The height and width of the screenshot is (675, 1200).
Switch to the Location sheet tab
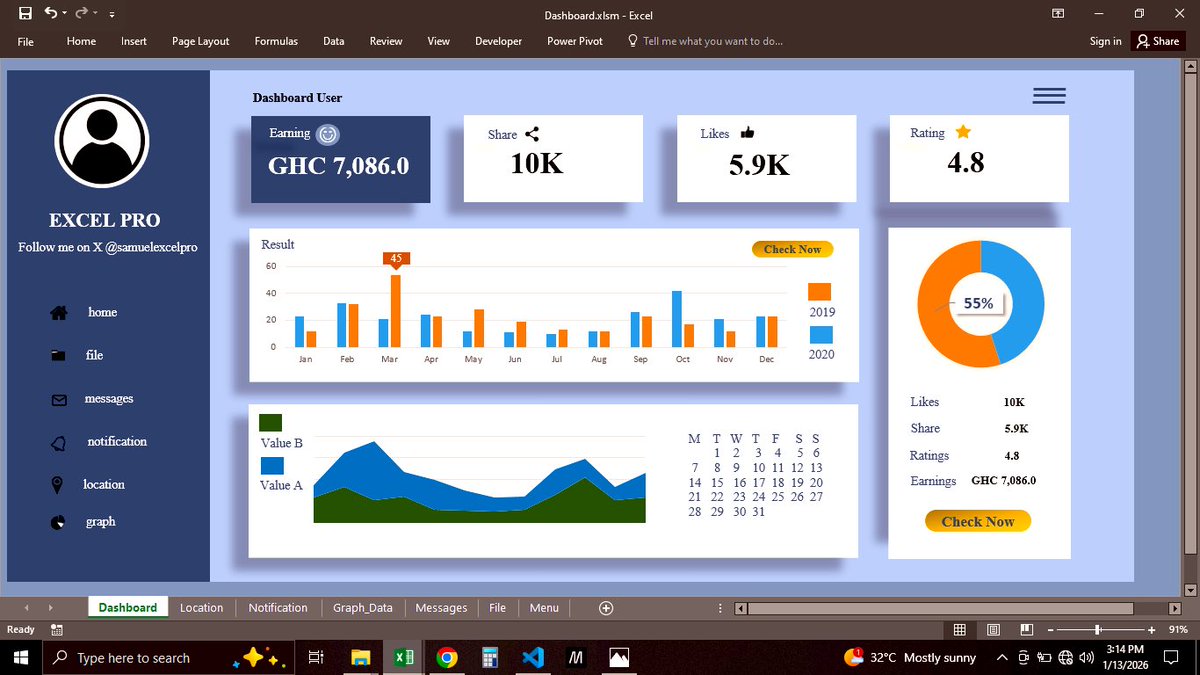click(x=201, y=607)
